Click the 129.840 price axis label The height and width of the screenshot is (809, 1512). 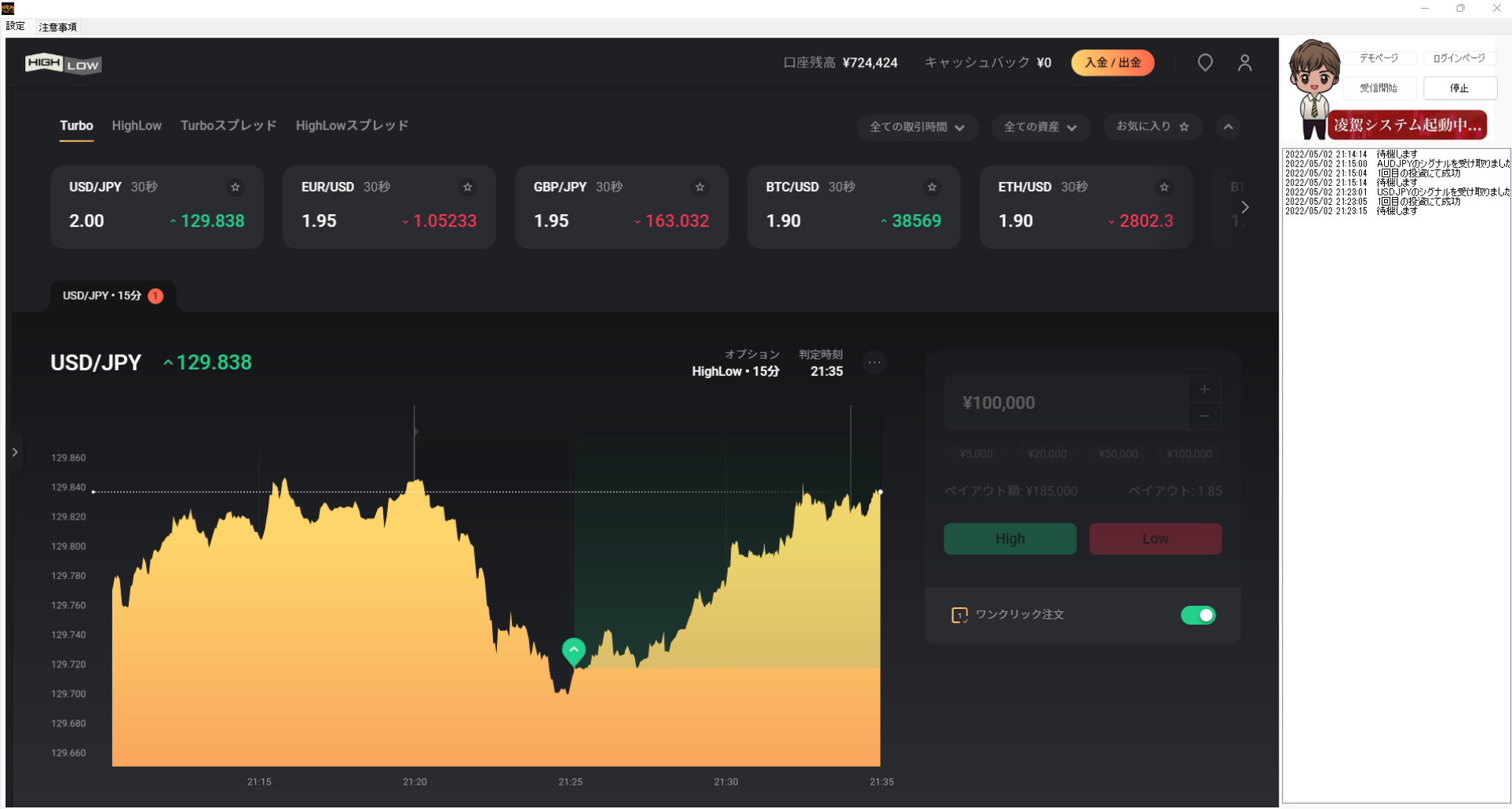click(x=68, y=487)
